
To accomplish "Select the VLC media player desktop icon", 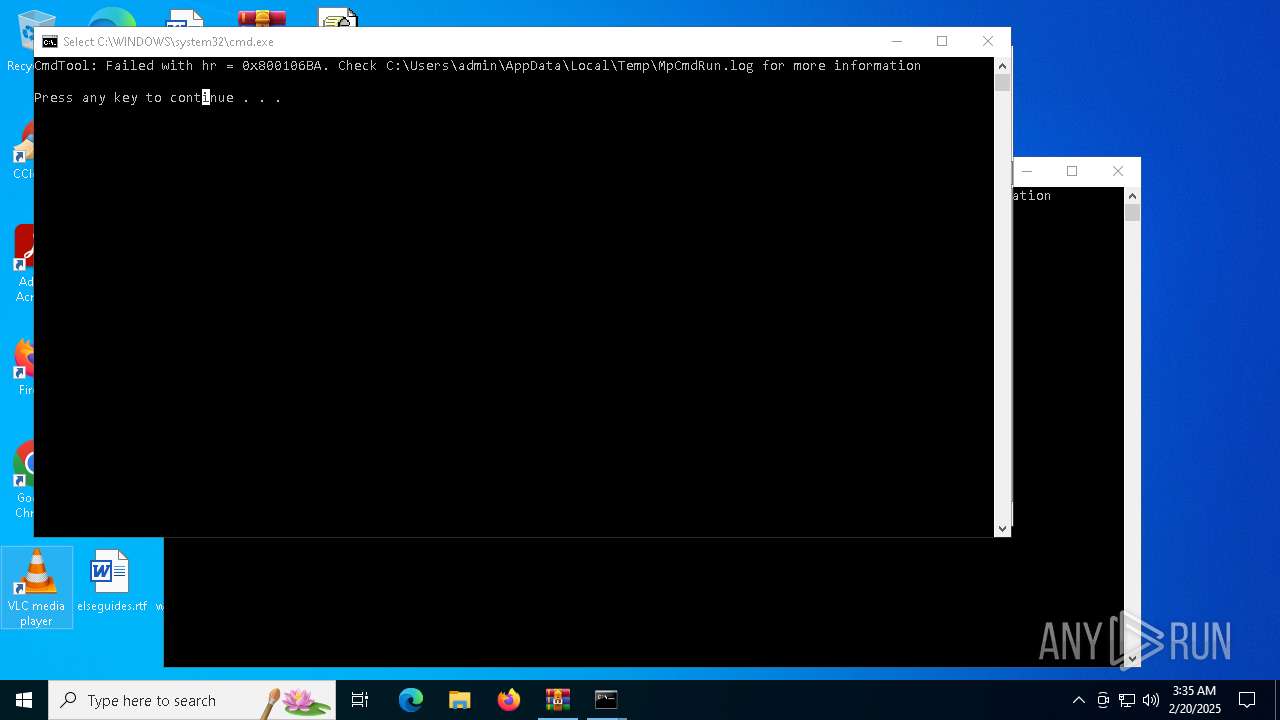I will pos(36,588).
